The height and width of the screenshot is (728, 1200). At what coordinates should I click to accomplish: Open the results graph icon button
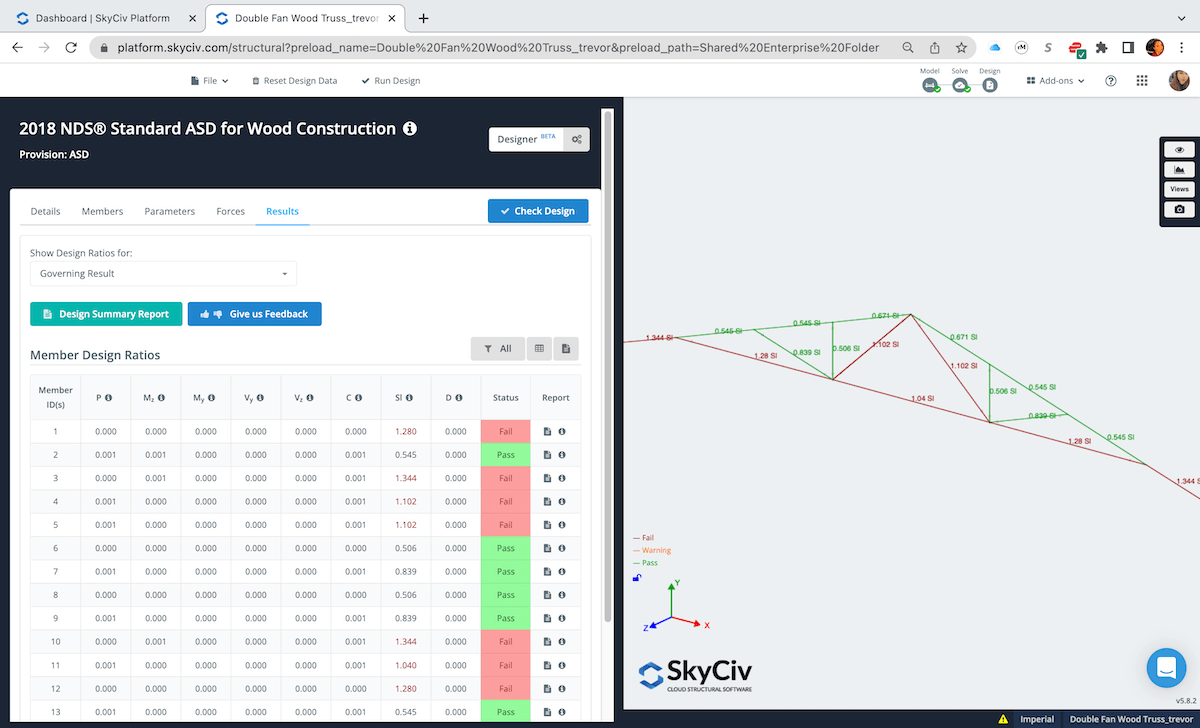pos(1179,170)
